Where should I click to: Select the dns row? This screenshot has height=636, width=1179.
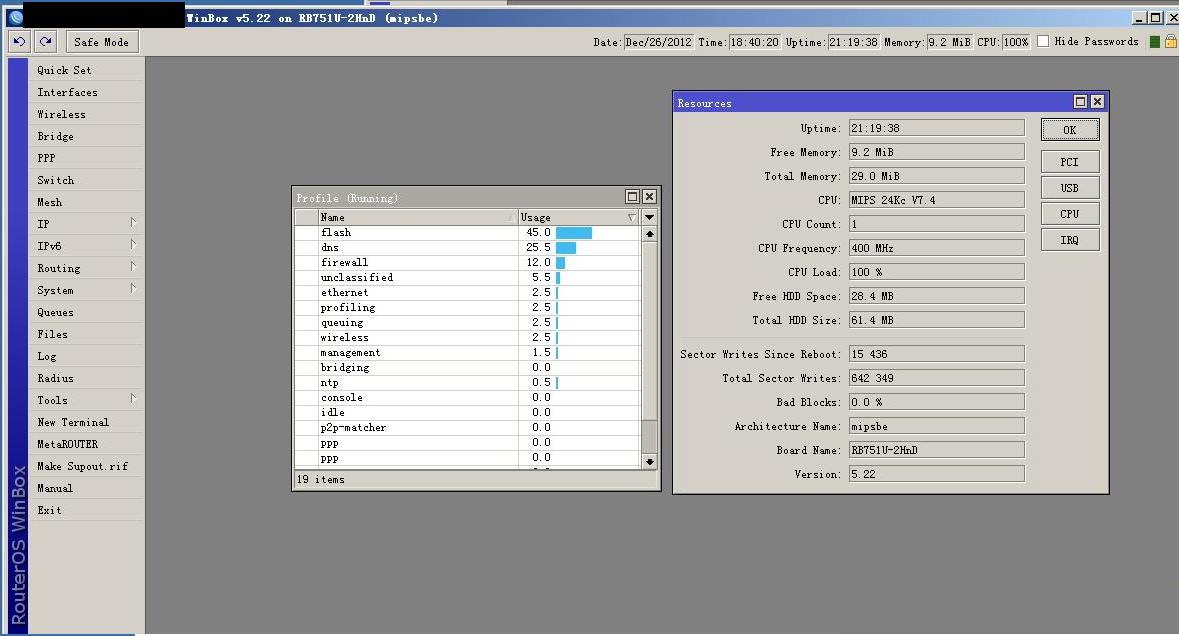point(467,247)
